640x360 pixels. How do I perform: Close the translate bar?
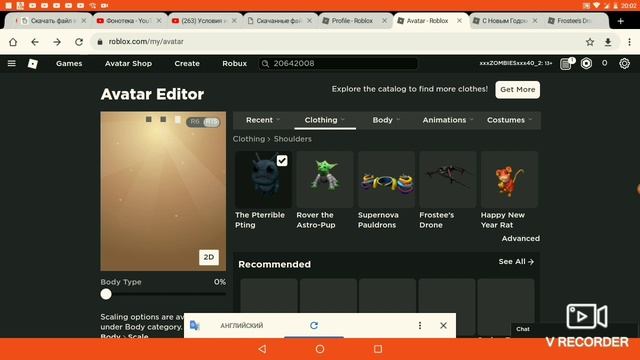coord(443,325)
